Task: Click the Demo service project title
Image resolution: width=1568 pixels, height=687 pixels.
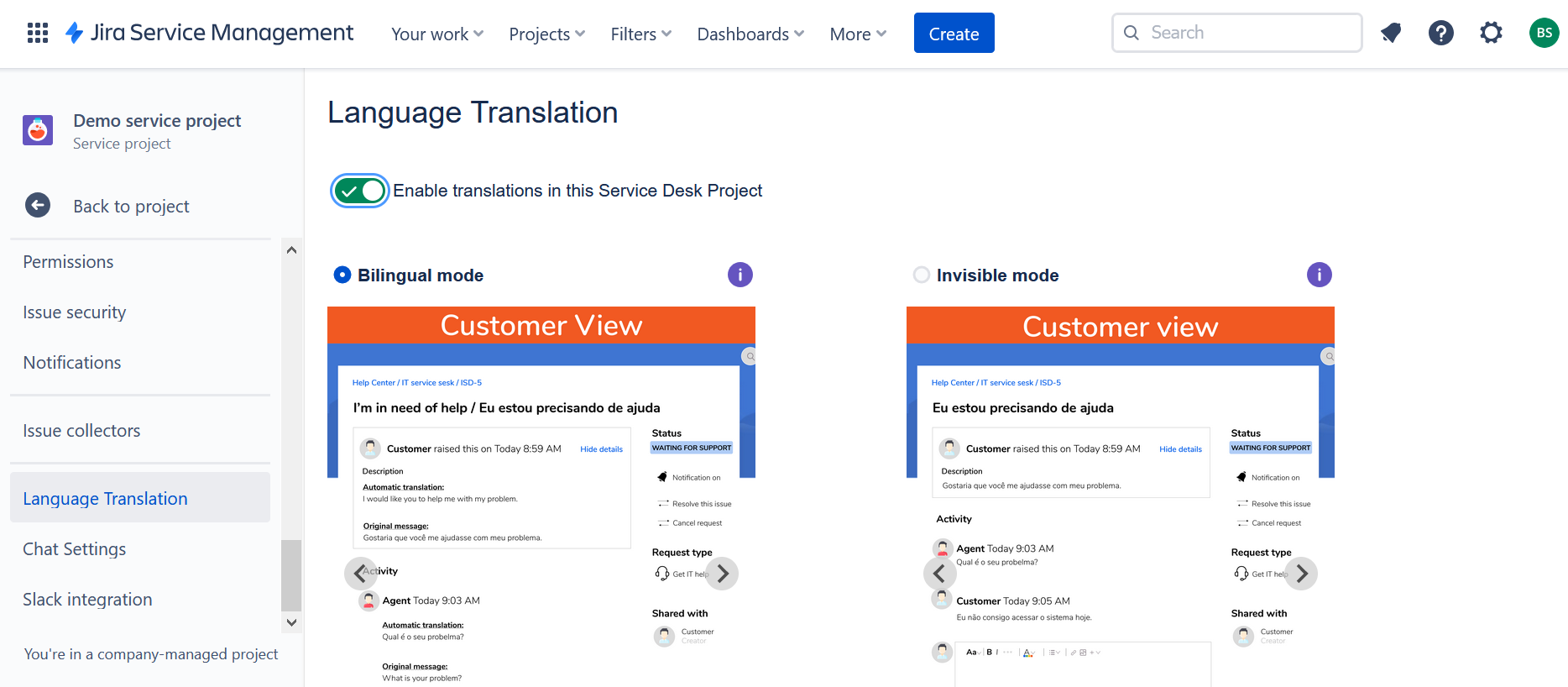Action: [157, 121]
